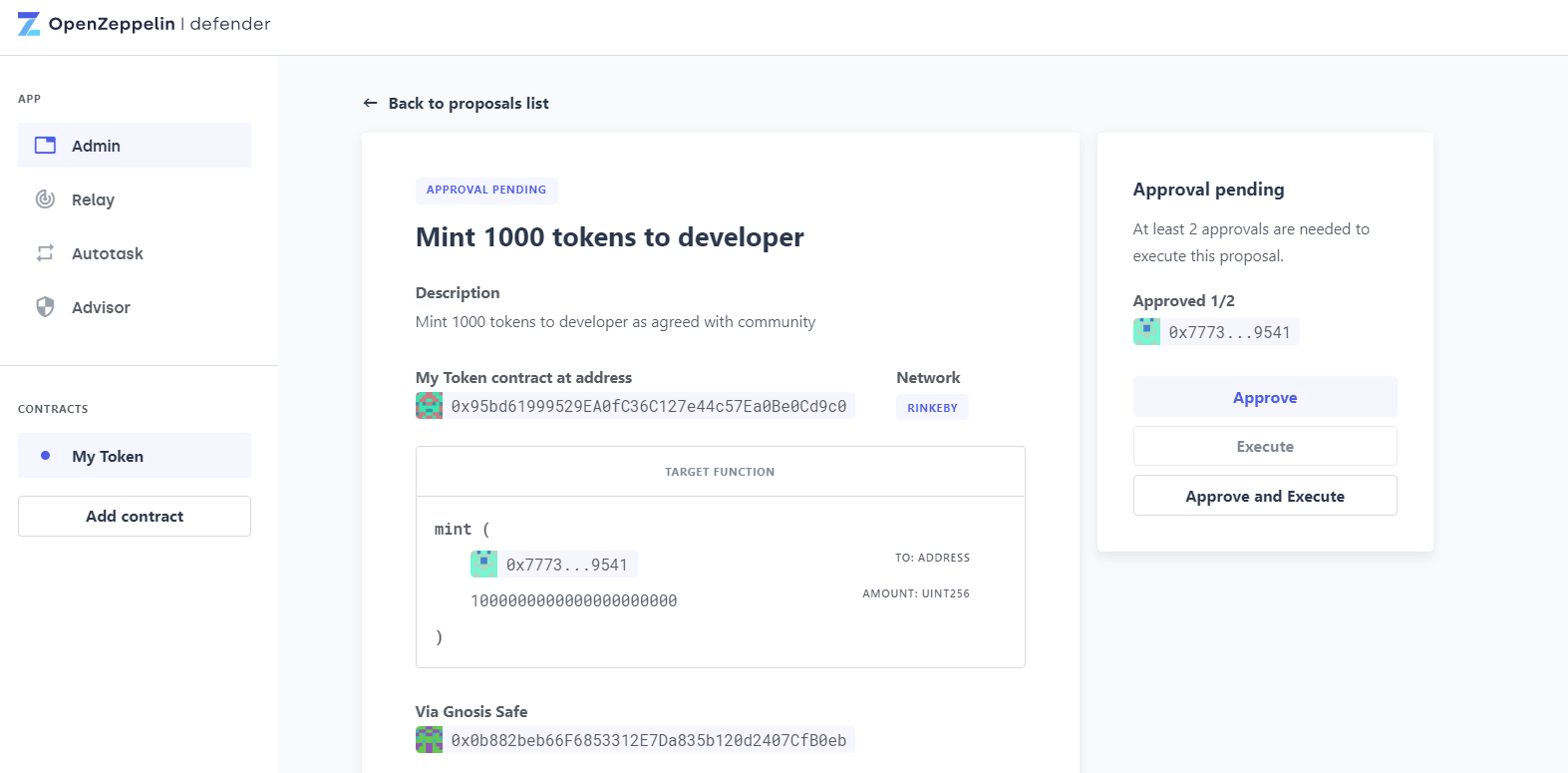
Task: Click the Approval pending heading
Action: coord(1208,190)
